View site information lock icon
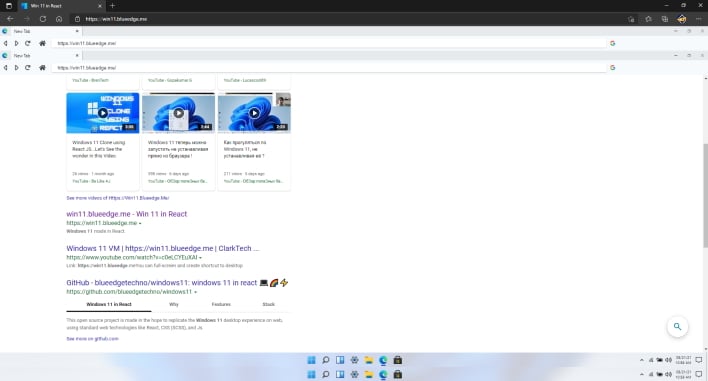Screen dimensions: 708x381 [x=77, y=19]
